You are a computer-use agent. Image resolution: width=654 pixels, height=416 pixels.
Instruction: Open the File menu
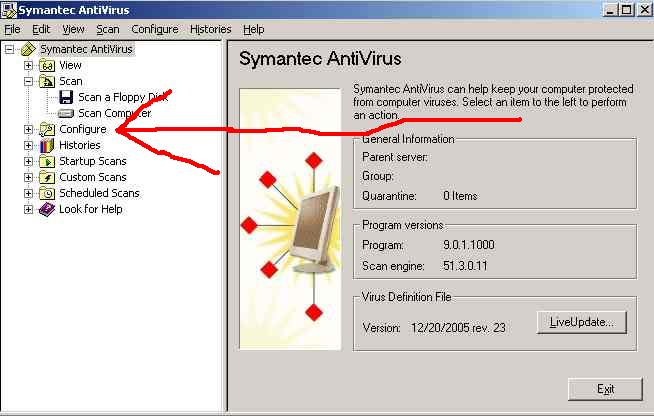[12, 30]
